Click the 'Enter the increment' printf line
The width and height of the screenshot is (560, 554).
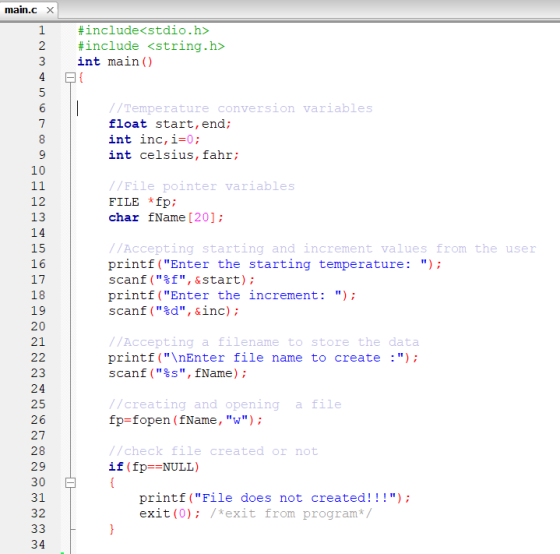(x=232, y=295)
